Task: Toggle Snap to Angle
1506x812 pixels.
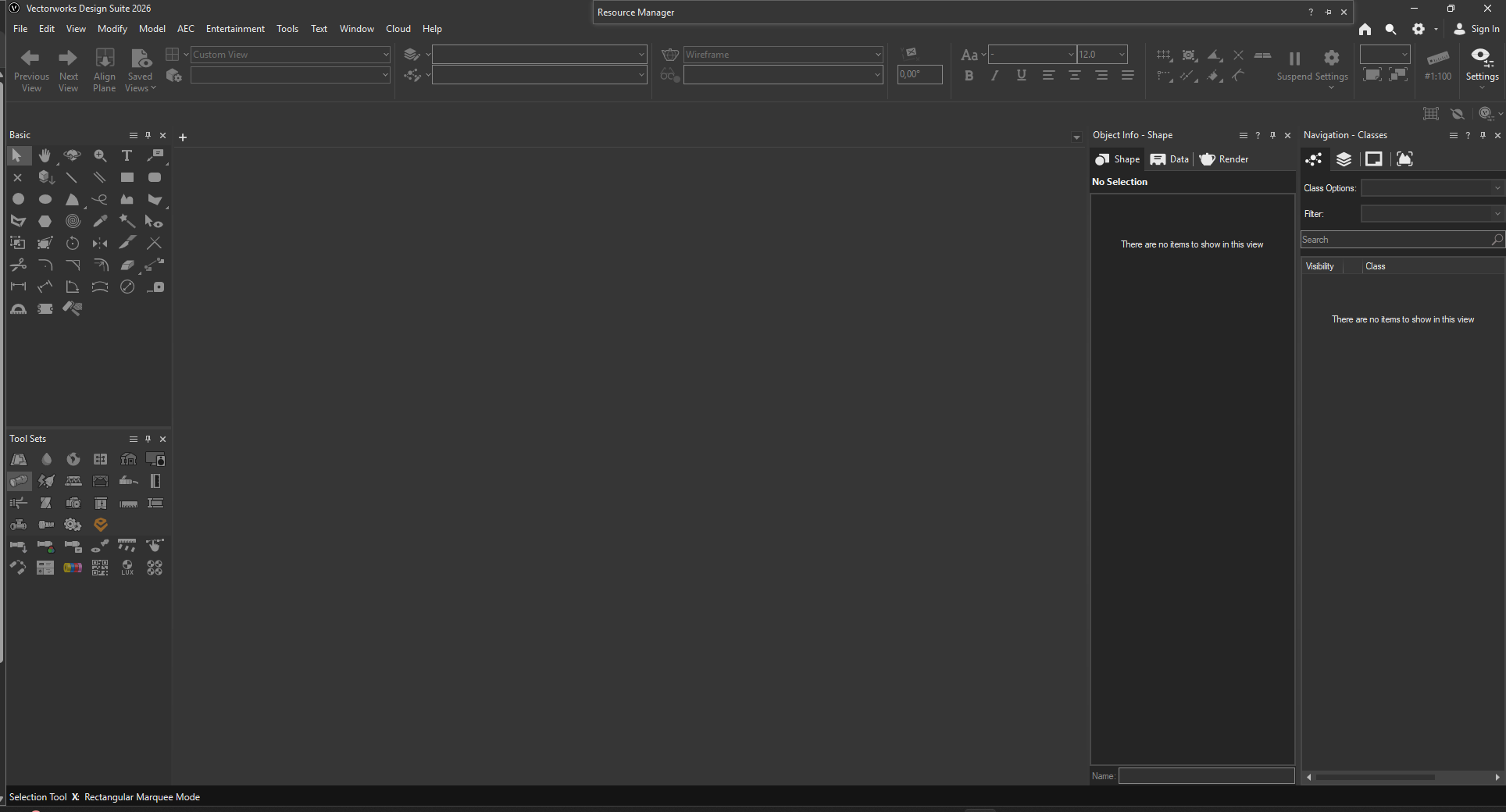Action: 1215,55
